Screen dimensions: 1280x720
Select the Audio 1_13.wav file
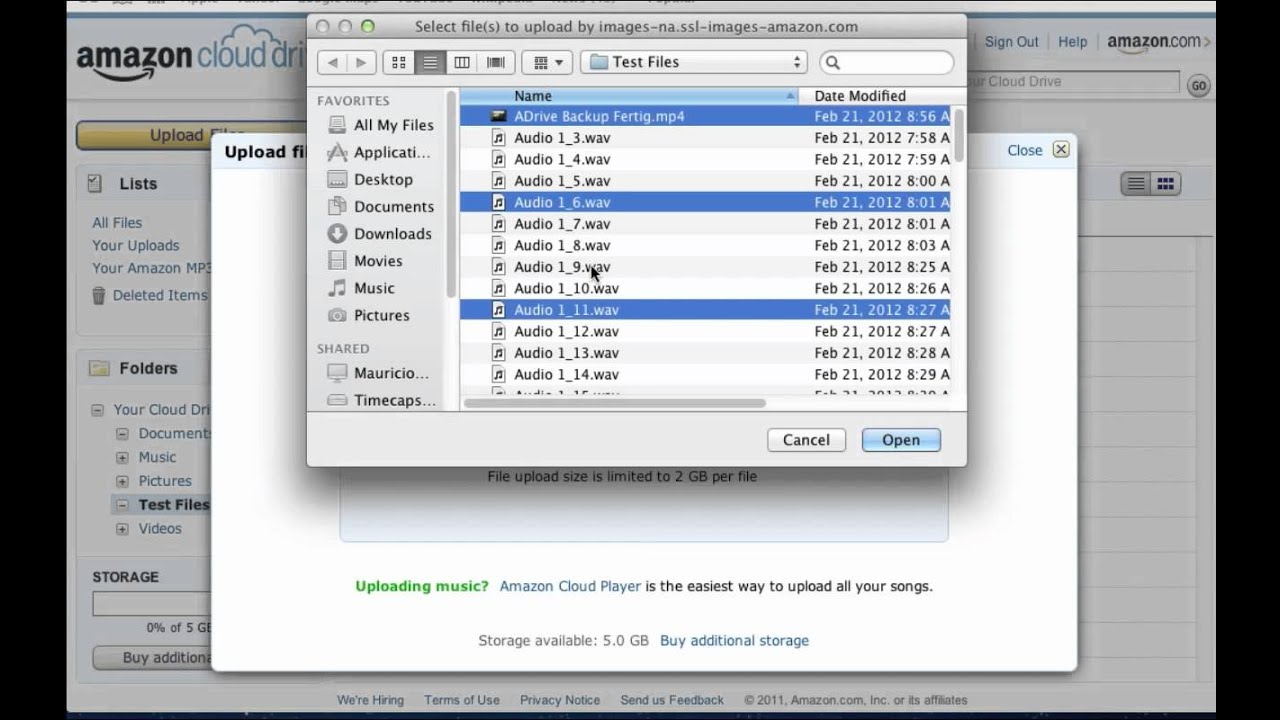705,353
